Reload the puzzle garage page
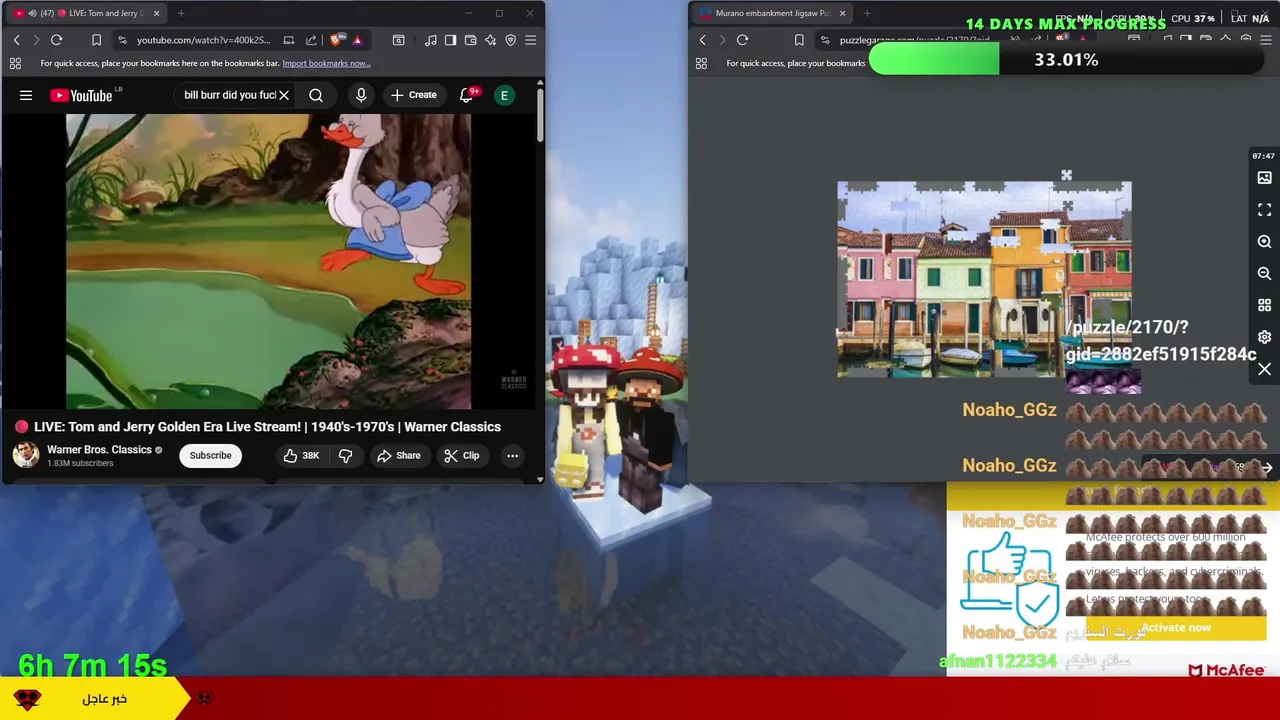The width and height of the screenshot is (1280, 720). 743,40
